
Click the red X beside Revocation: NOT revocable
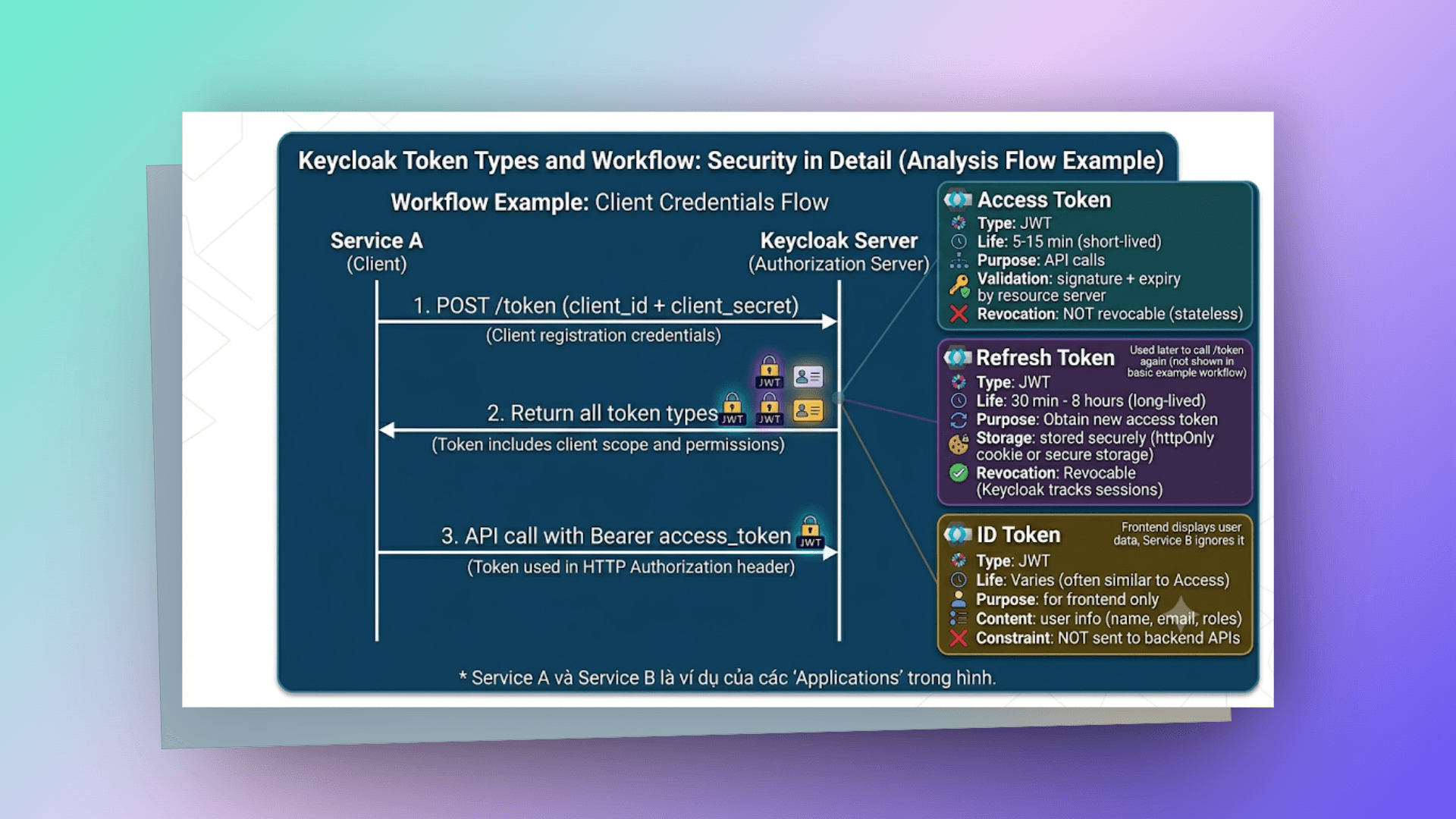959,314
